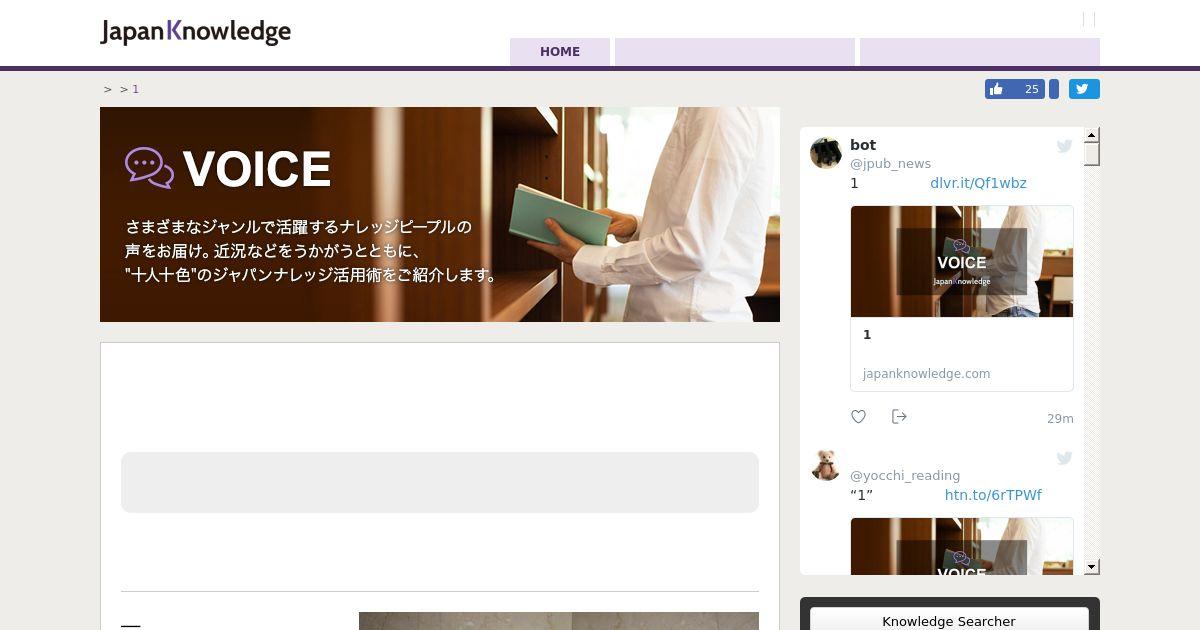Share via the blue Twitter bird button
The height and width of the screenshot is (630, 1200).
tap(1084, 89)
